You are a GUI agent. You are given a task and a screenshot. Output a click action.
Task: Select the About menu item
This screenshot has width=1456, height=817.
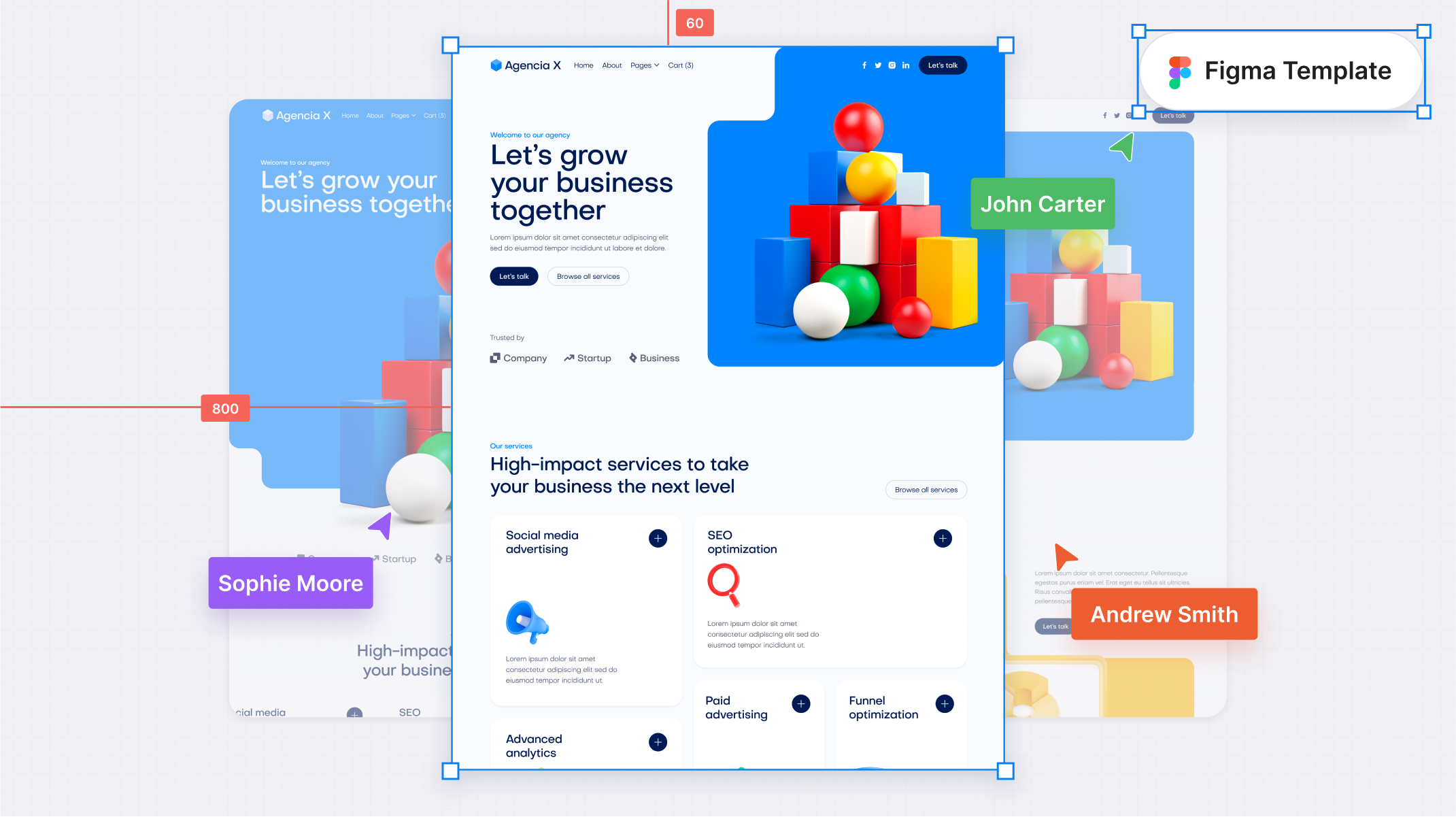click(x=611, y=65)
